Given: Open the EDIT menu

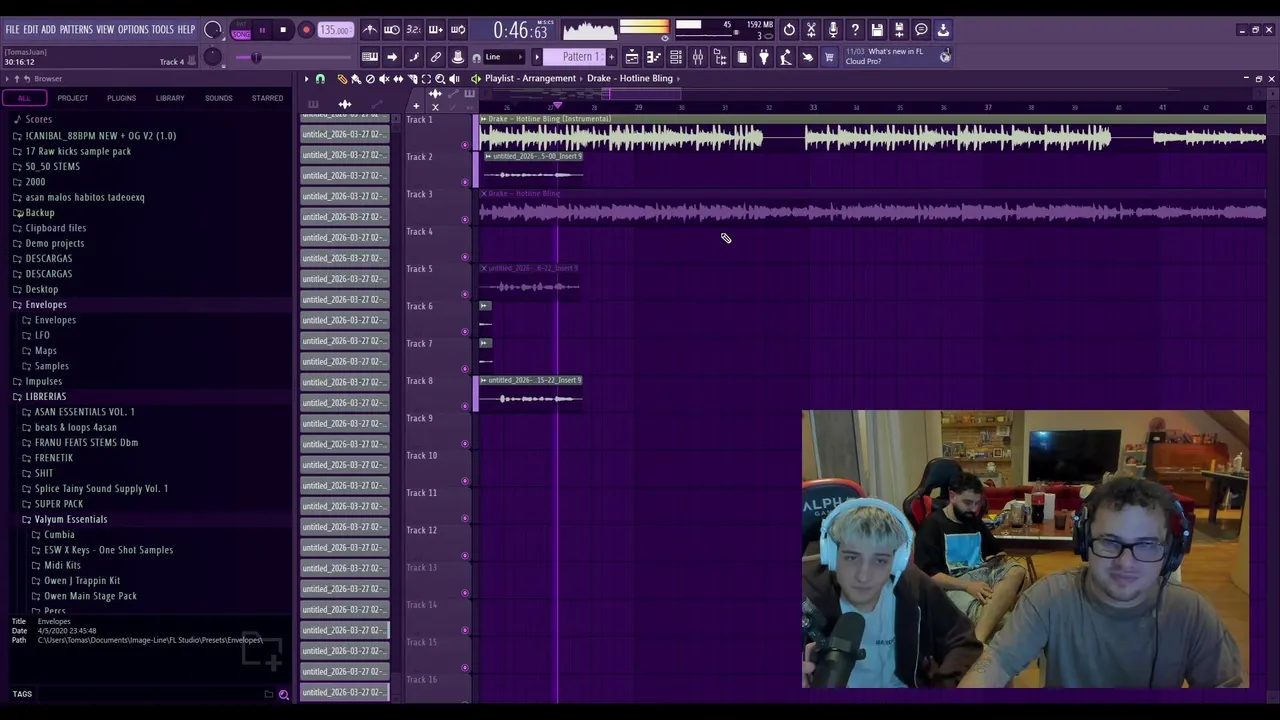Looking at the screenshot, I should (31, 30).
